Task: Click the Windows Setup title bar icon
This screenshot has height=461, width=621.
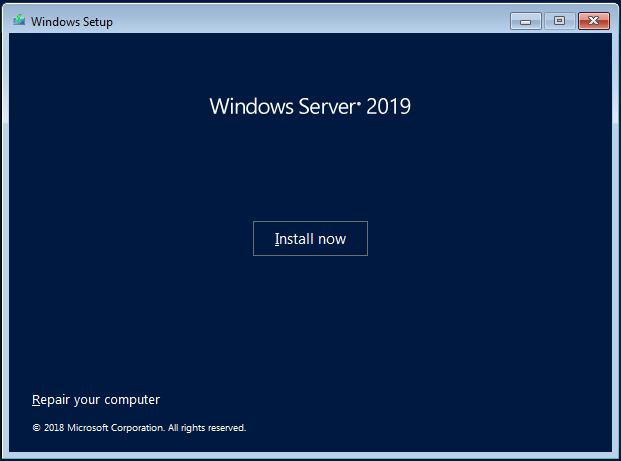Action: point(19,20)
